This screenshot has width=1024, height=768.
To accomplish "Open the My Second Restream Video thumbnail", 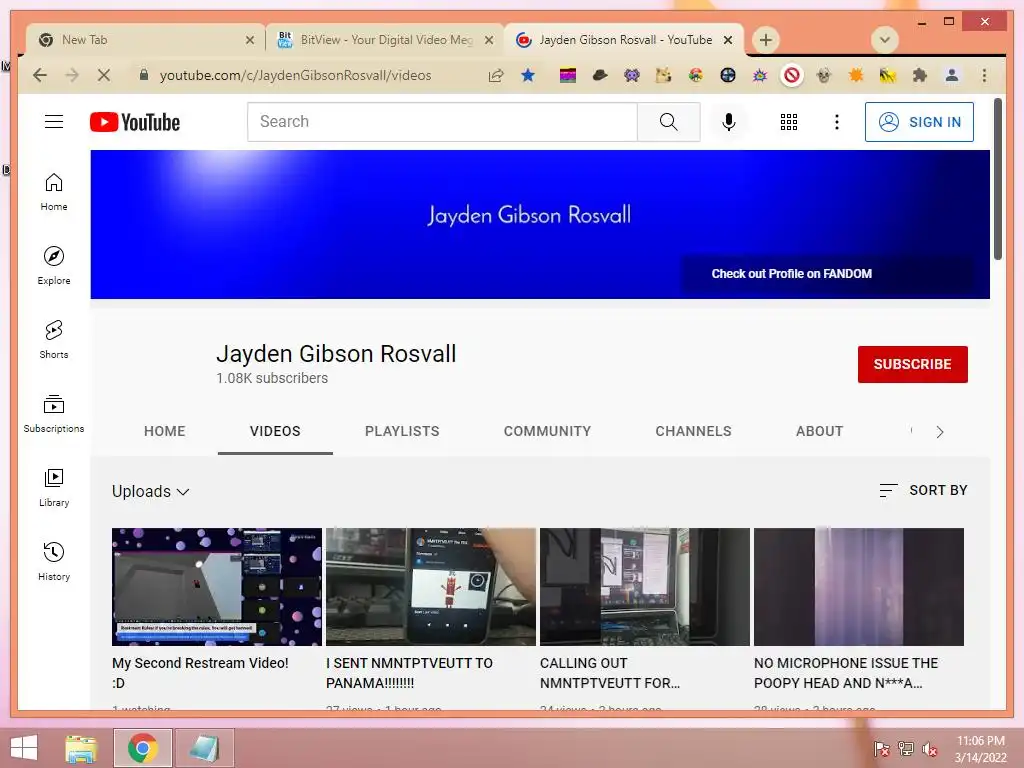I will [217, 586].
